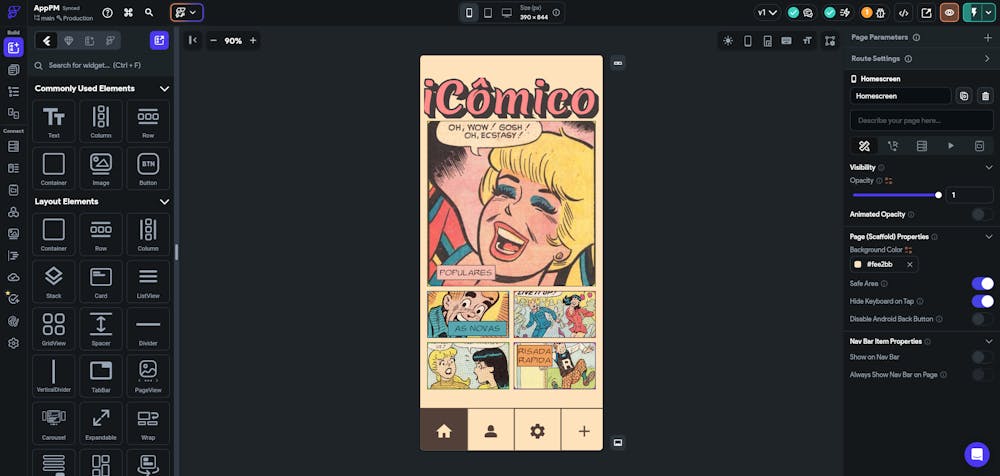The width and height of the screenshot is (1000, 476).
Task: Select desktop device preview
Action: click(x=506, y=13)
